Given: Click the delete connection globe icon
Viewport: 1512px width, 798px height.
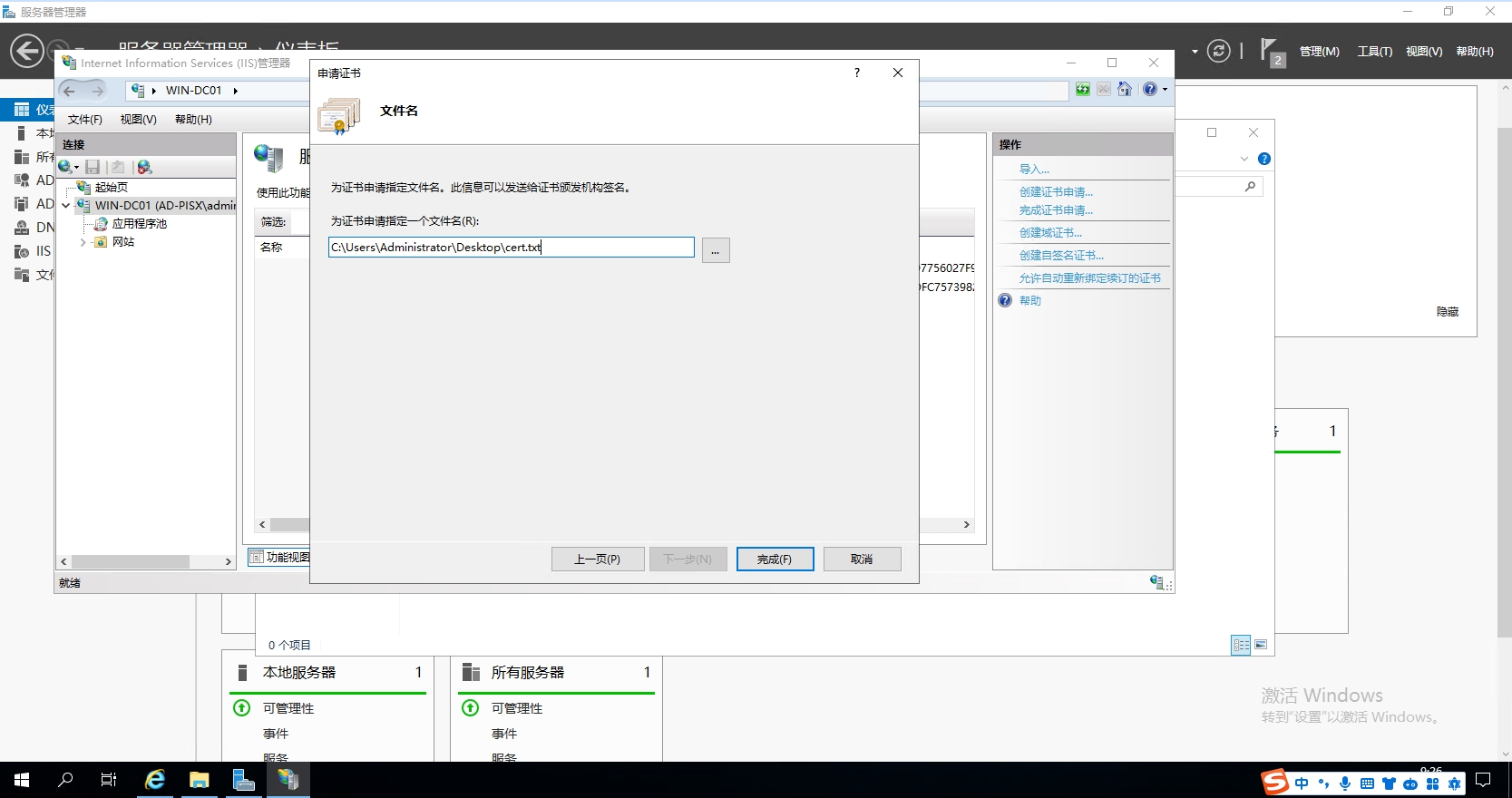Looking at the screenshot, I should coord(144,167).
